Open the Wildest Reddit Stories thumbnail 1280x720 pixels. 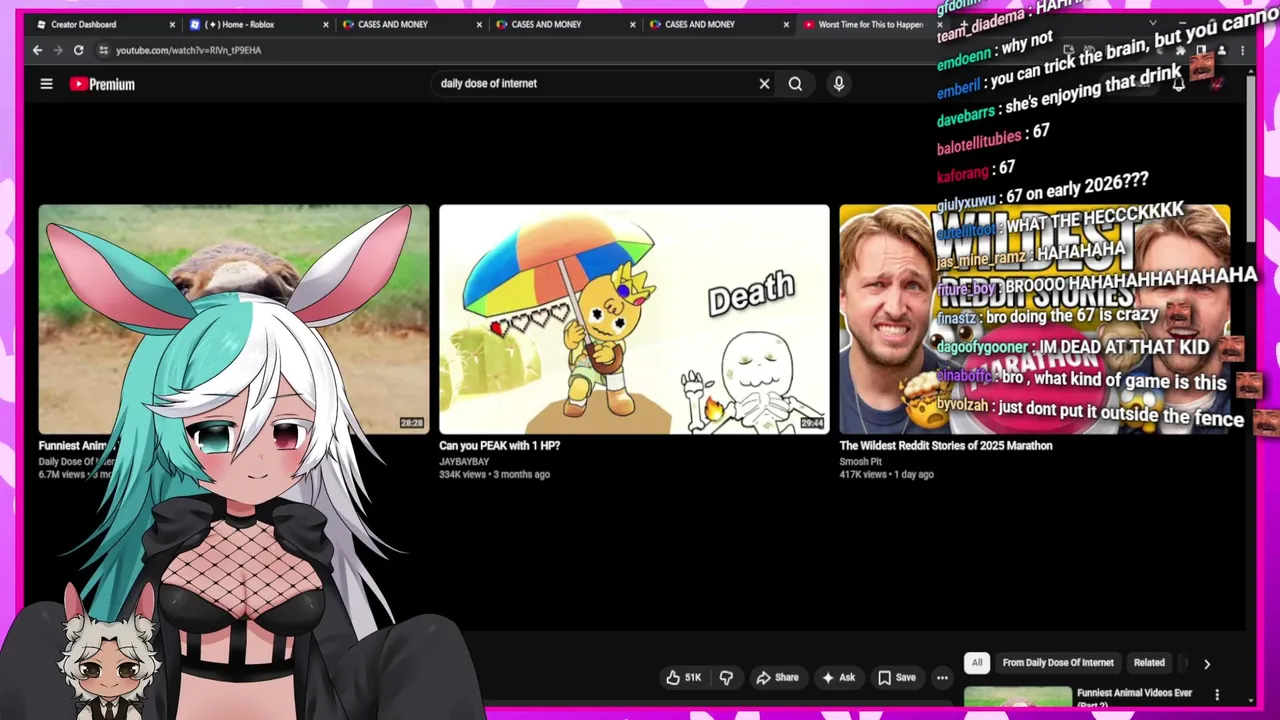(1034, 319)
